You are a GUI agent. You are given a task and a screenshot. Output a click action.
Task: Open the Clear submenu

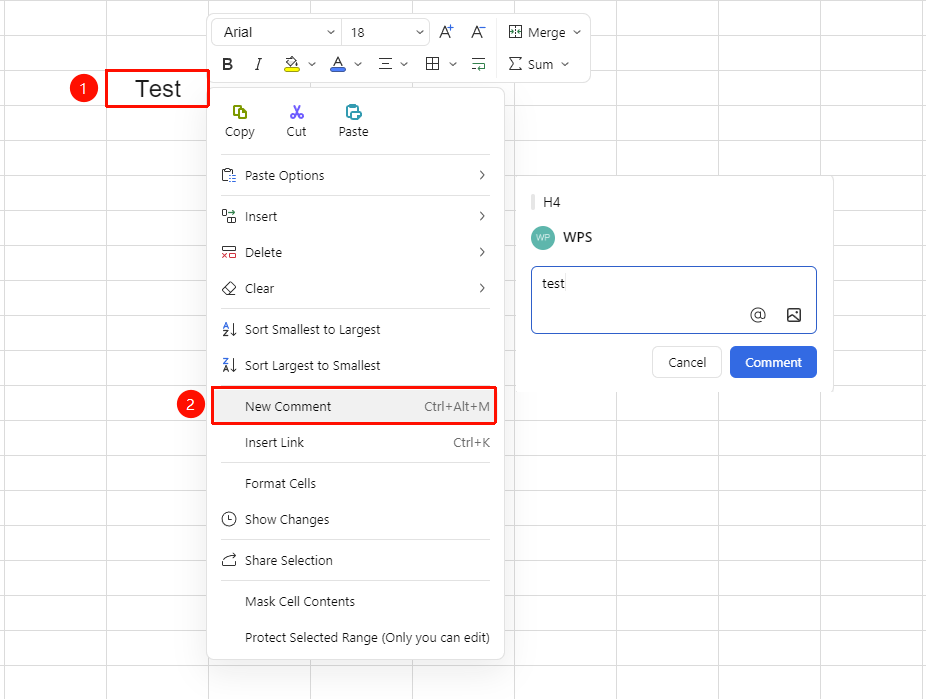point(356,289)
